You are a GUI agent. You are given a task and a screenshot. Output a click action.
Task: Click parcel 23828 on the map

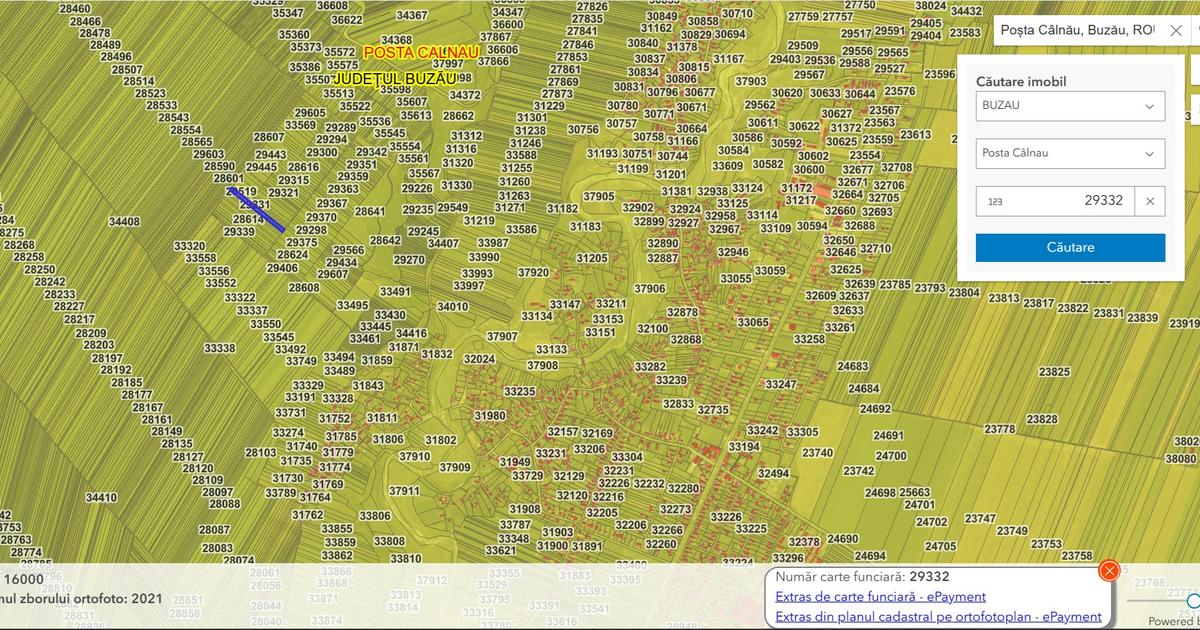1042,419
